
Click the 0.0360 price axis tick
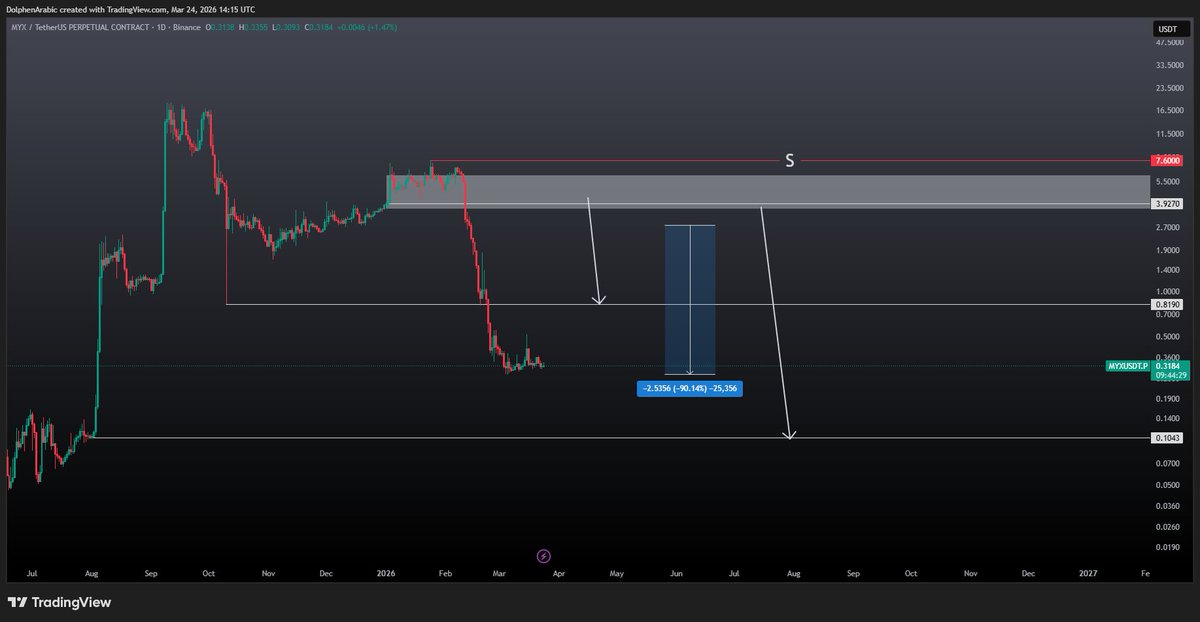pyautogui.click(x=1170, y=506)
